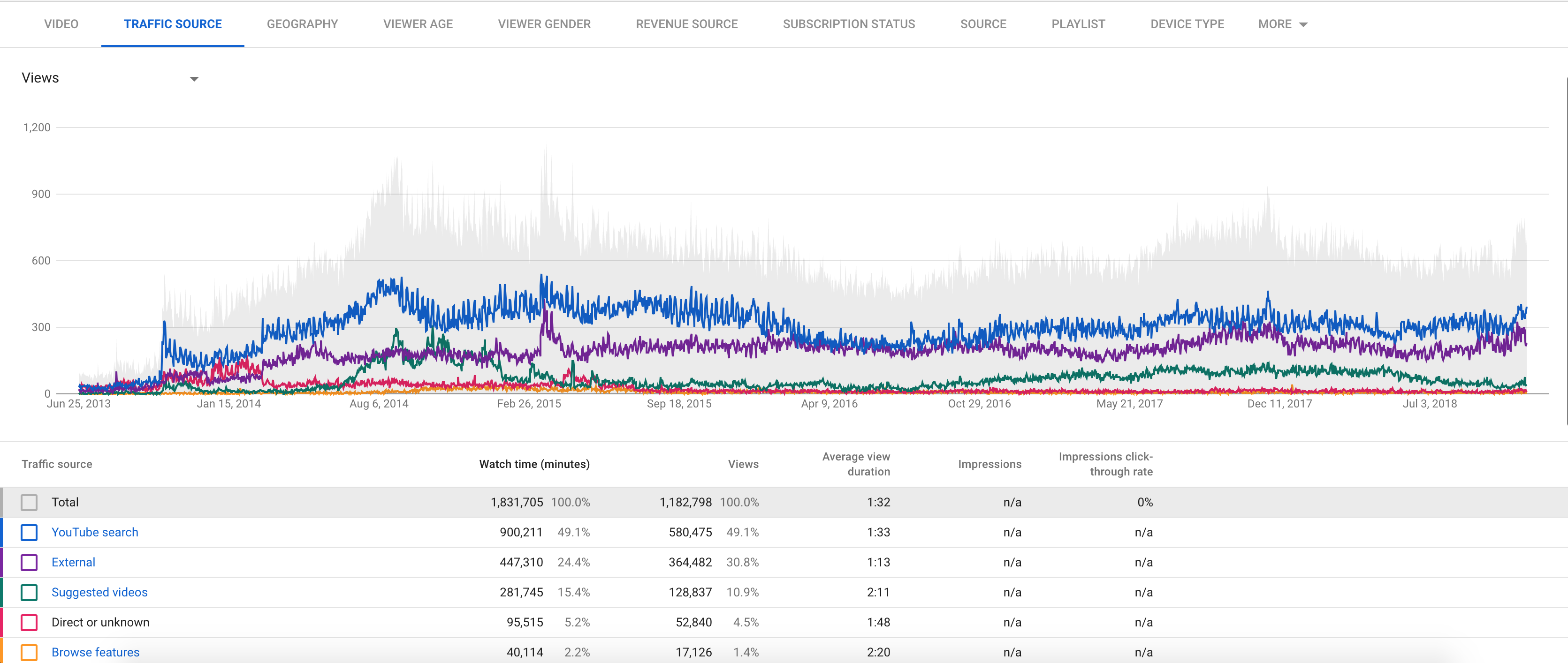Click External views 364,482
The image size is (1568, 663).
pyautogui.click(x=690, y=562)
